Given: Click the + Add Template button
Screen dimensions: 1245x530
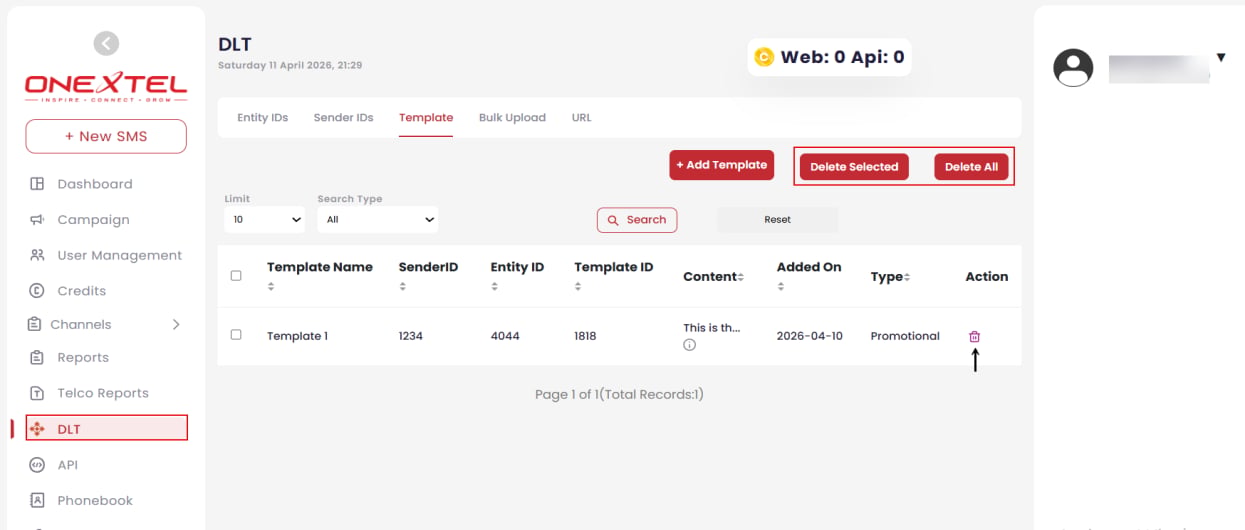Looking at the screenshot, I should pyautogui.click(x=722, y=165).
